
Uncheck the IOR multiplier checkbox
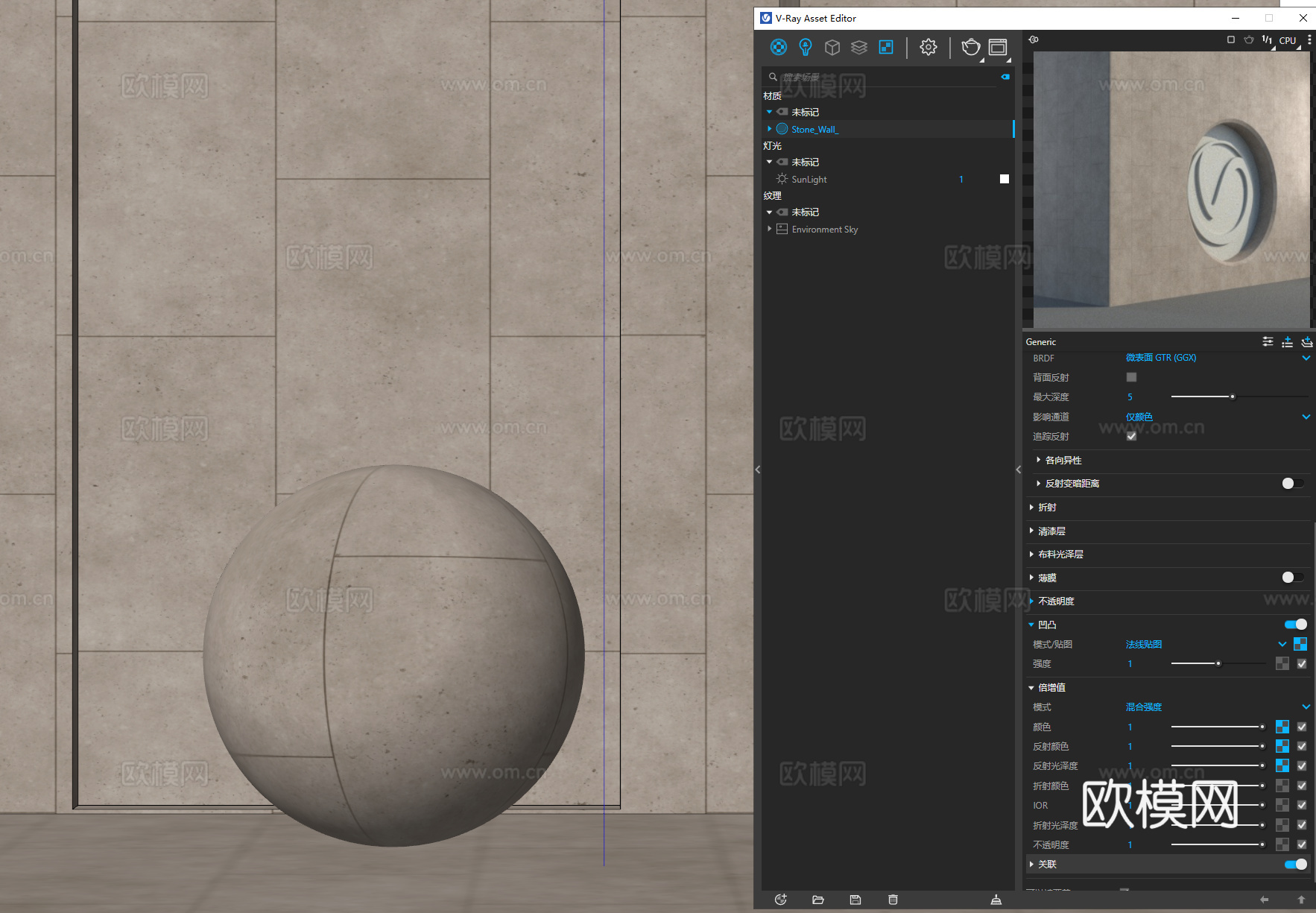(1302, 805)
